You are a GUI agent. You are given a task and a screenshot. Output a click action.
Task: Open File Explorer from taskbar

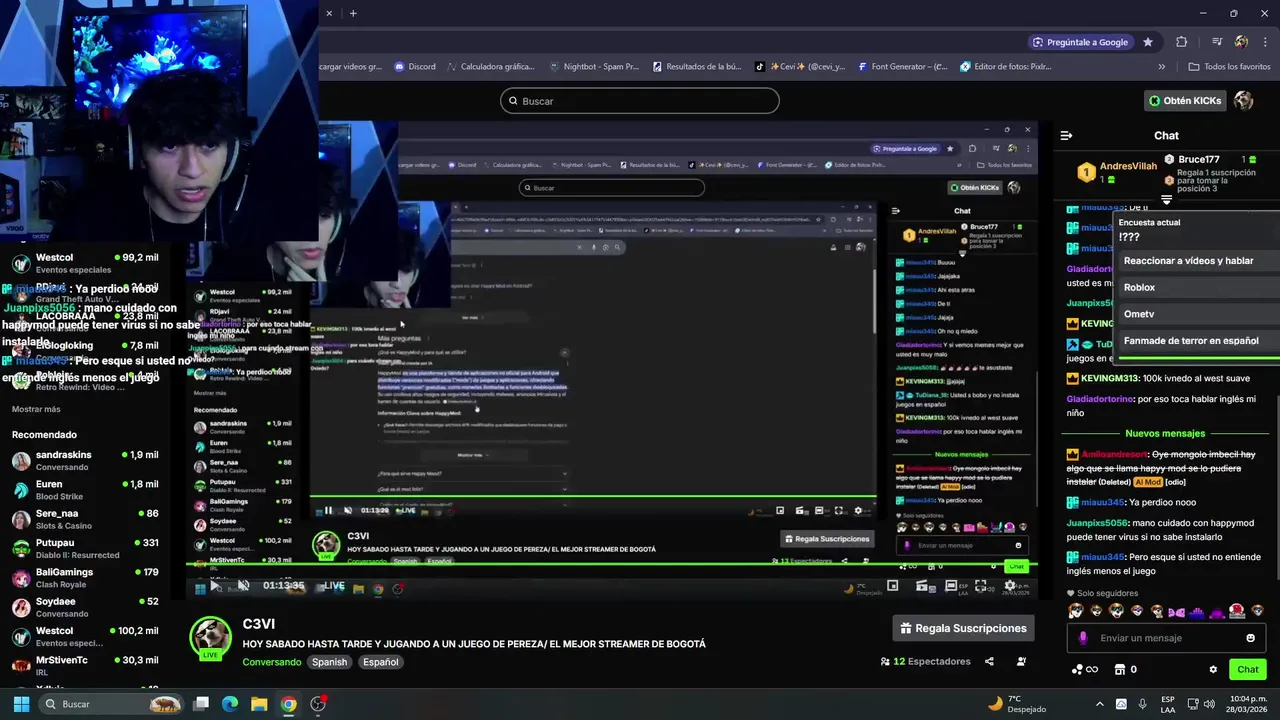pos(259,704)
